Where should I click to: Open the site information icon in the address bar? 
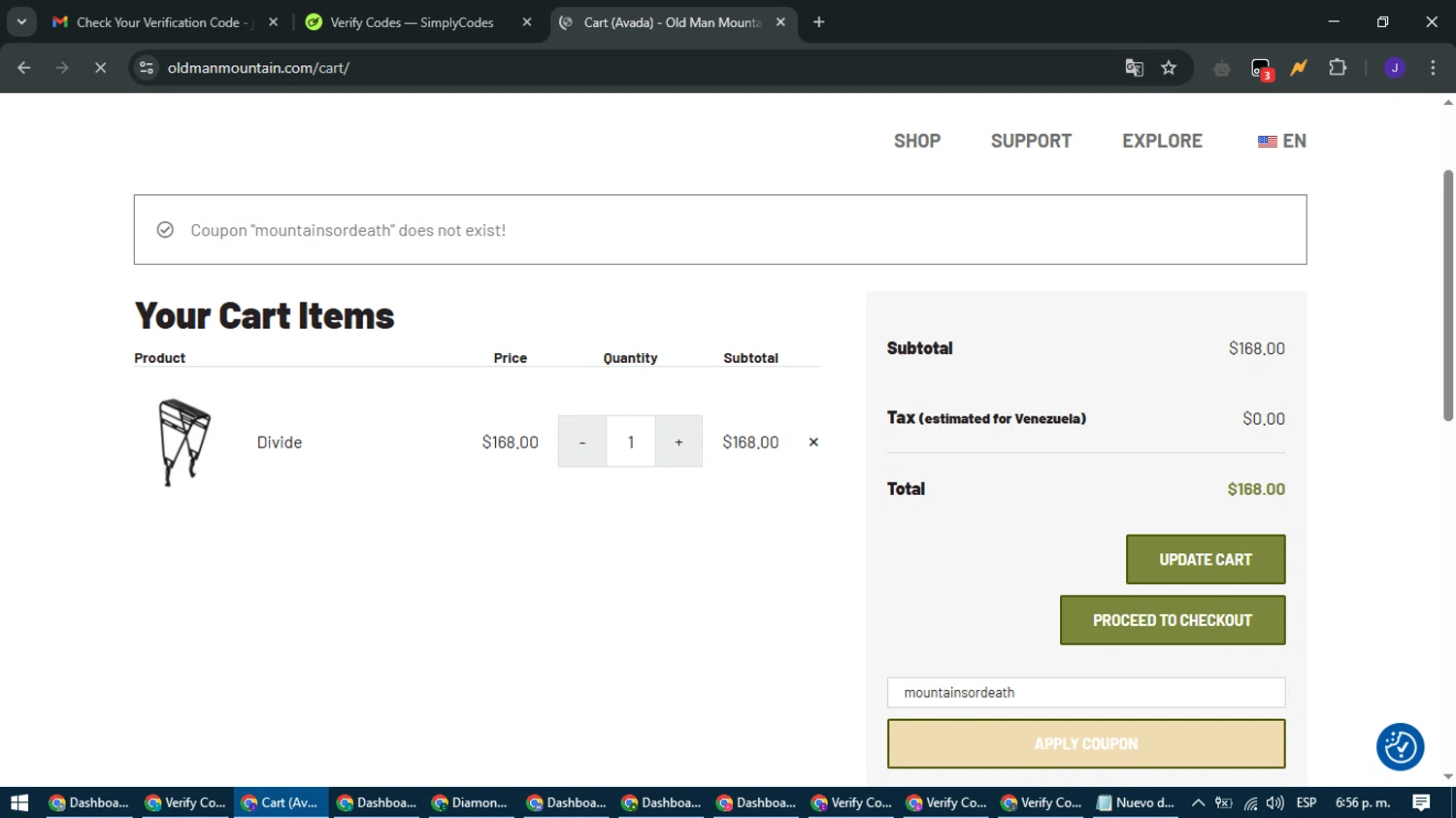(x=147, y=68)
